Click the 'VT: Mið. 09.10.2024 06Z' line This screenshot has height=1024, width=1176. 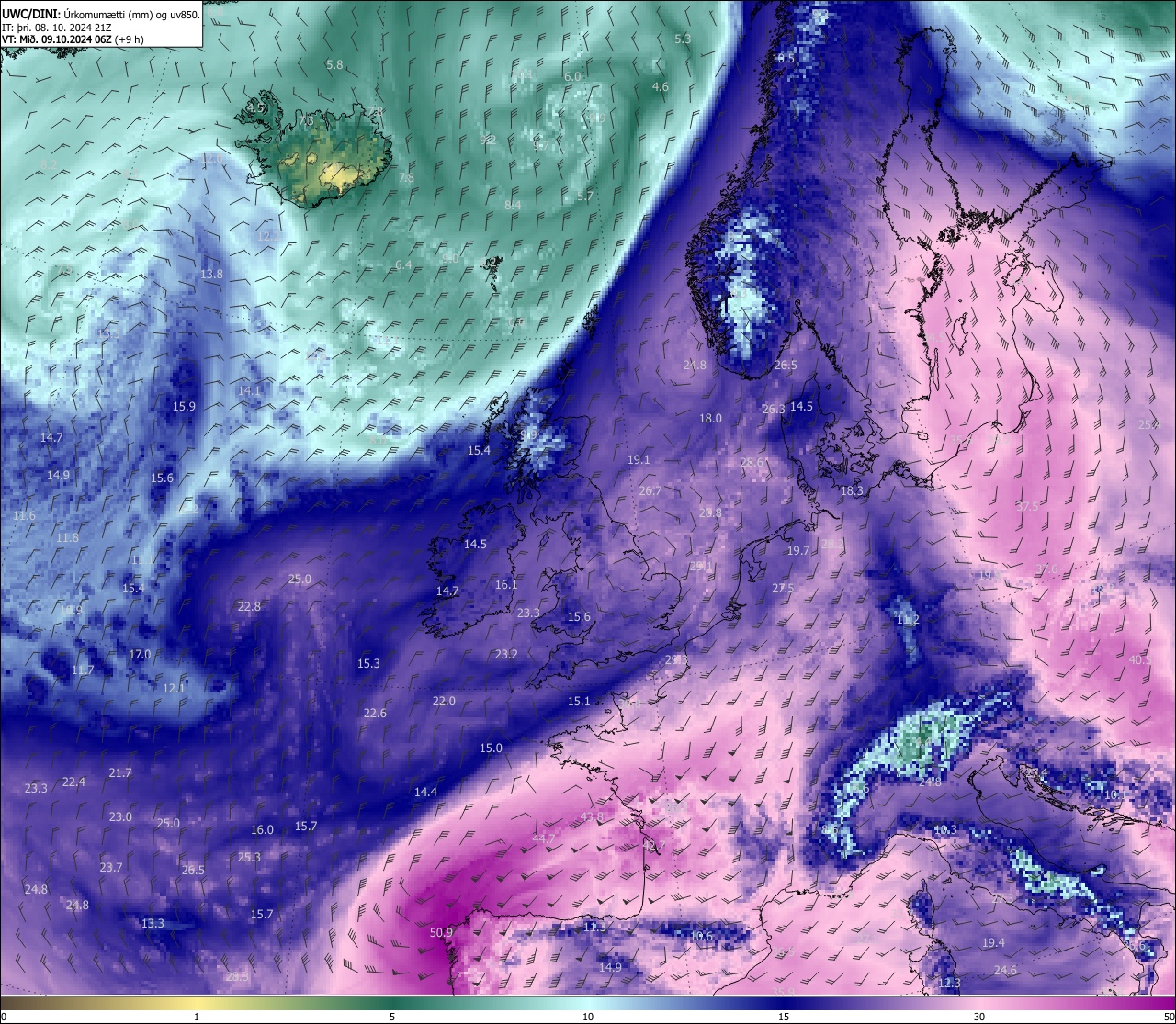click(x=73, y=39)
